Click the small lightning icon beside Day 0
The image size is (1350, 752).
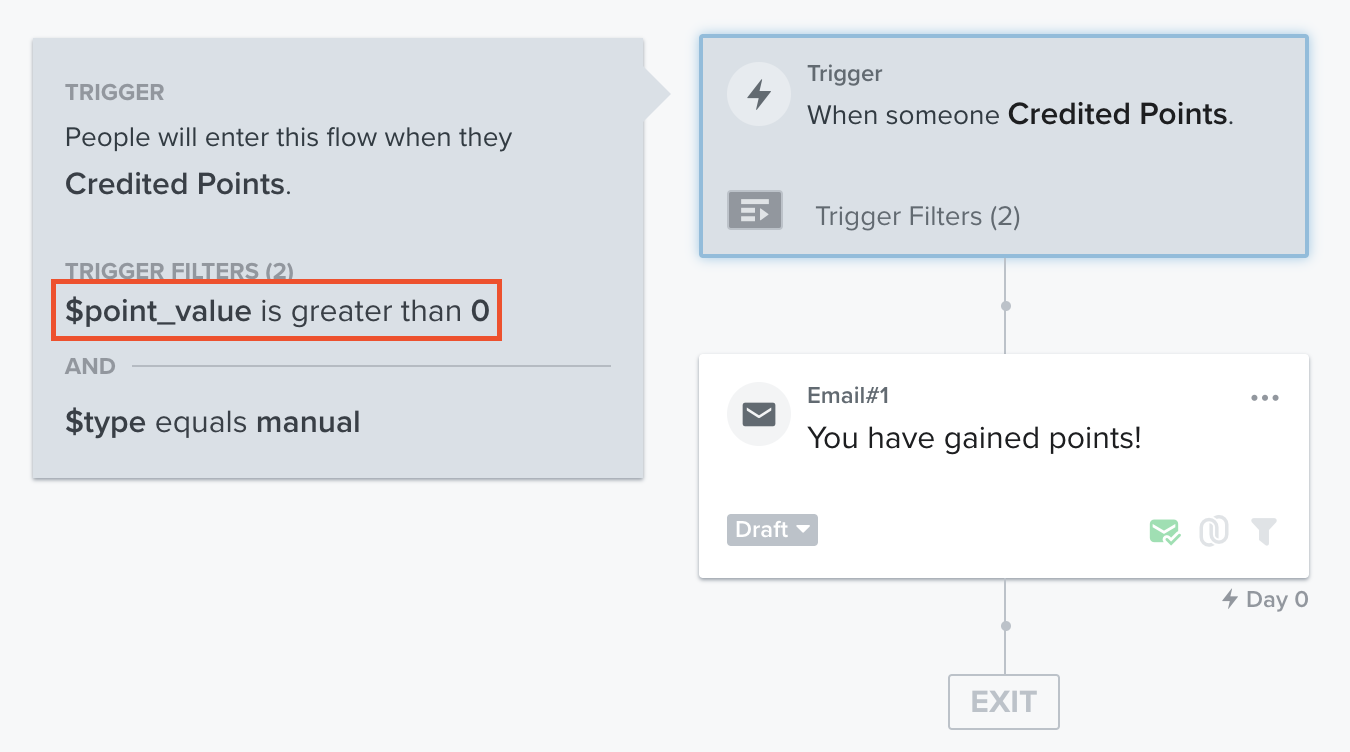1230,599
